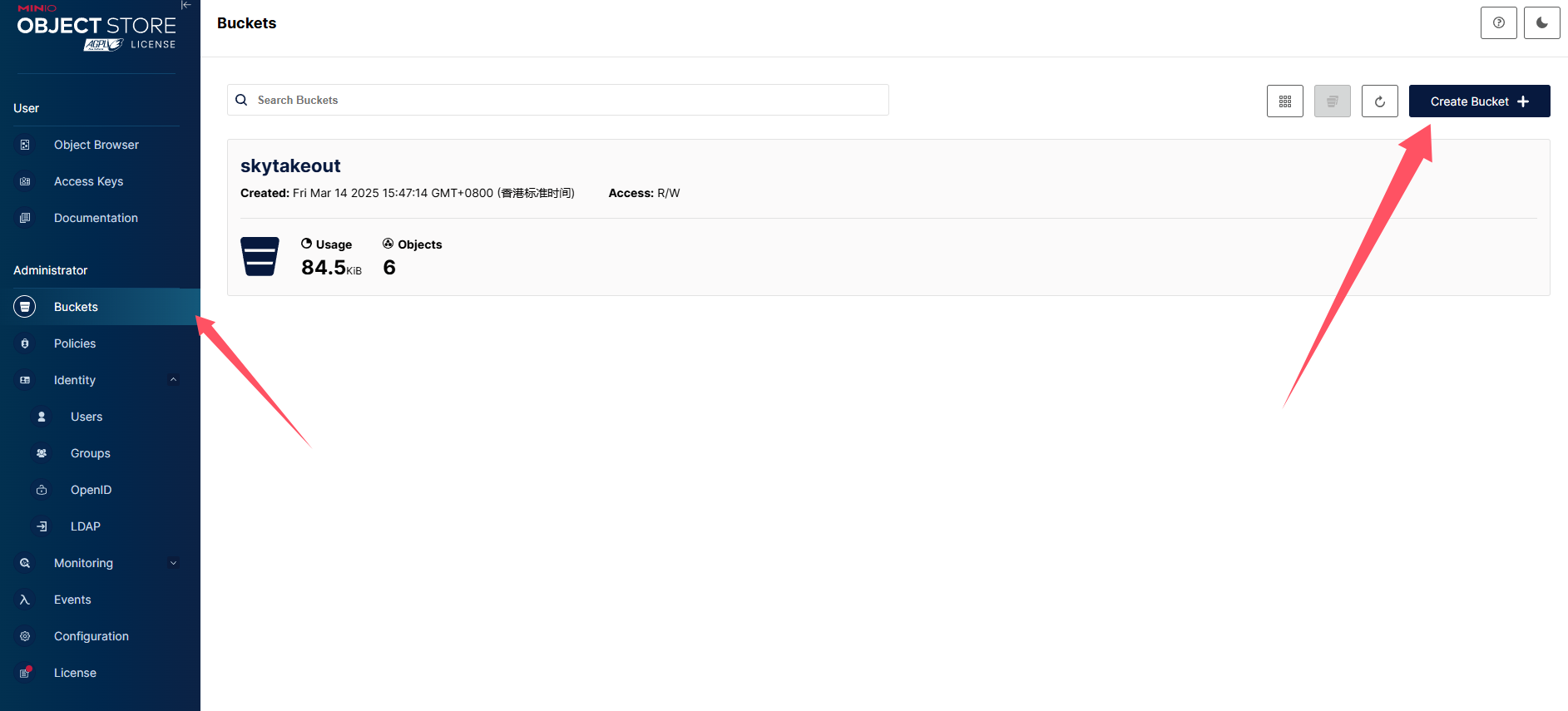Click the search magnifier icon
Viewport: 1568px width, 711px height.
[x=241, y=100]
